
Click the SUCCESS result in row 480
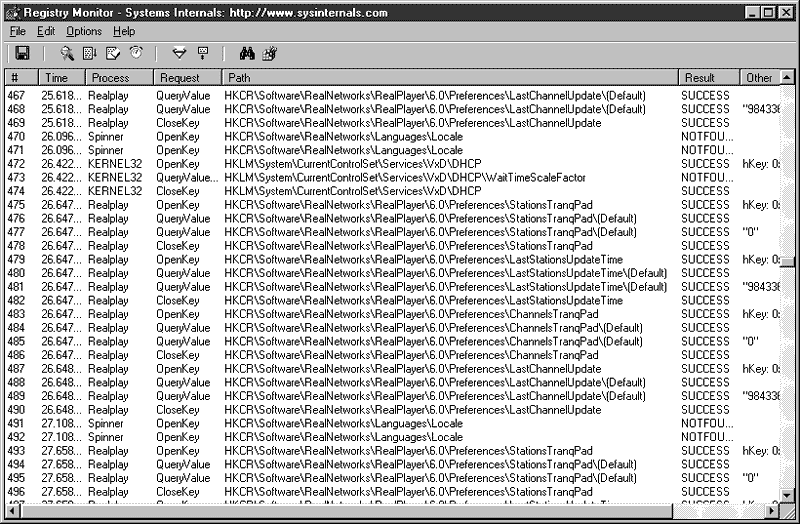coord(706,273)
